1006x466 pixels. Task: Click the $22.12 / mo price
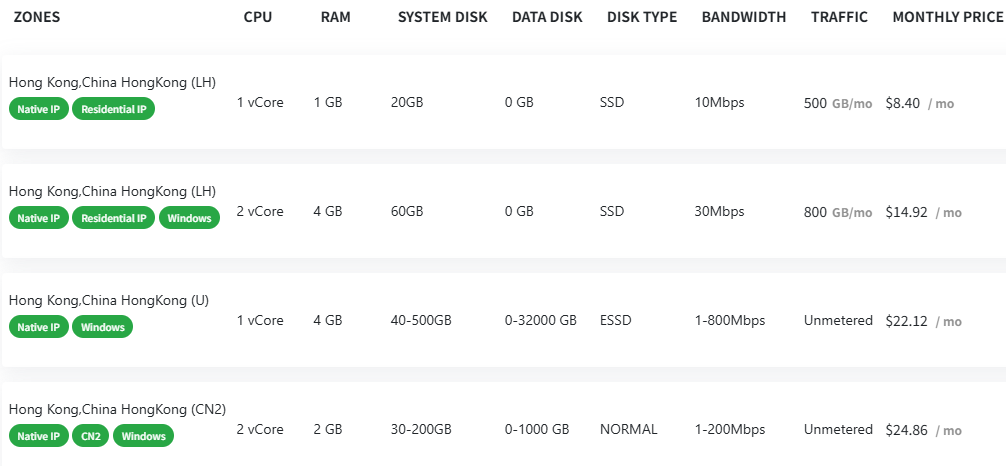(922, 321)
